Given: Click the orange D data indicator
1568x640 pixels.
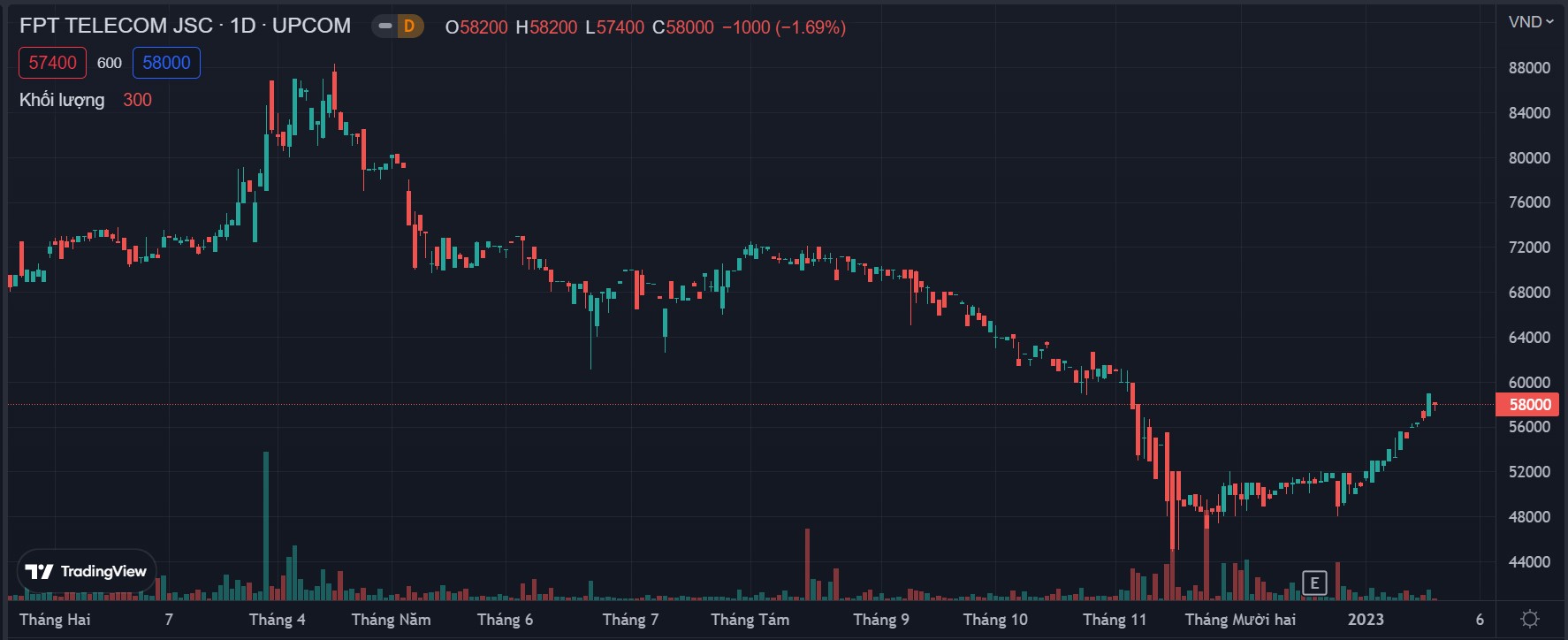Looking at the screenshot, I should coord(409,27).
